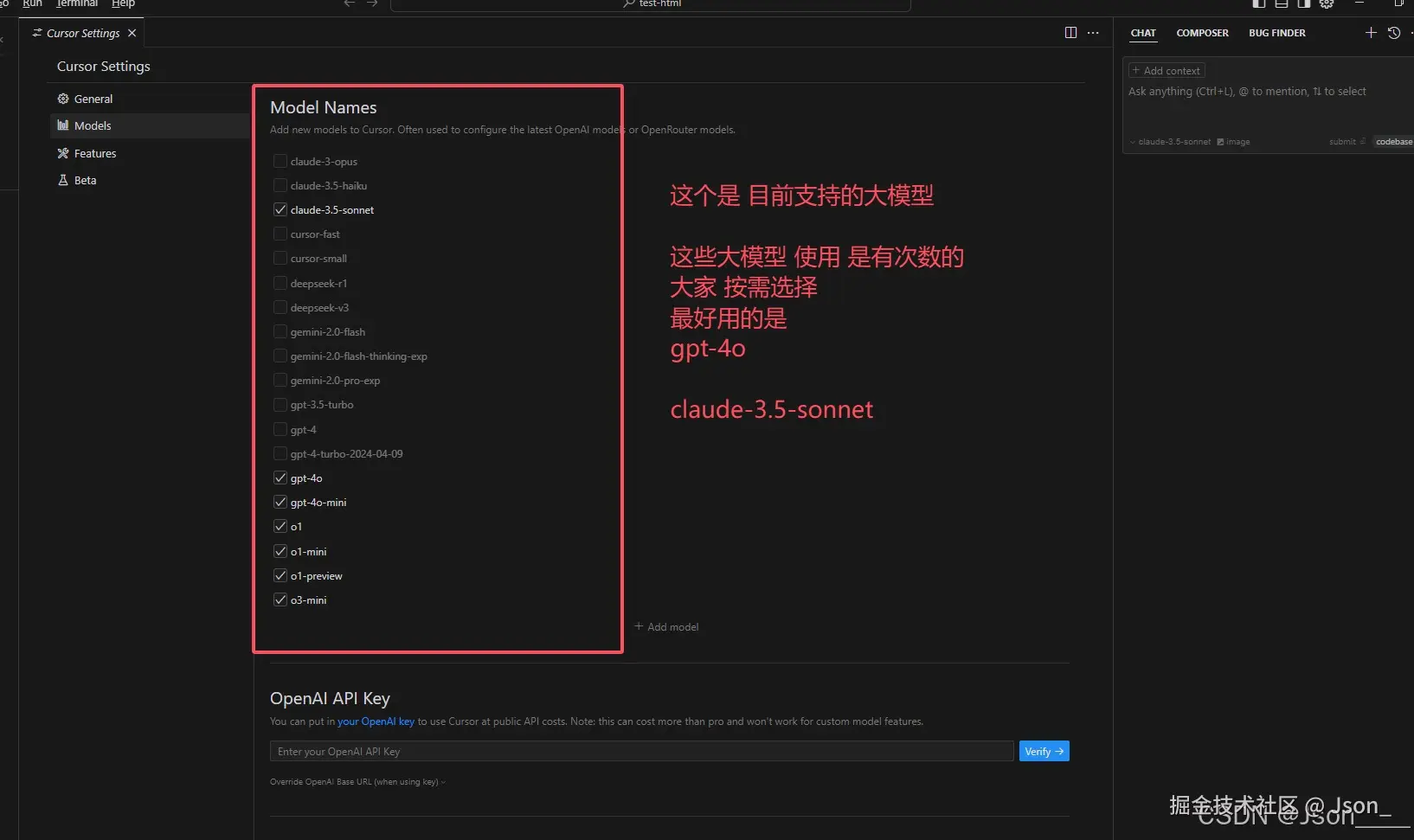The height and width of the screenshot is (840, 1414).
Task: Open the chat model dropdown claude-3.5-sonnet
Action: 1170,142
